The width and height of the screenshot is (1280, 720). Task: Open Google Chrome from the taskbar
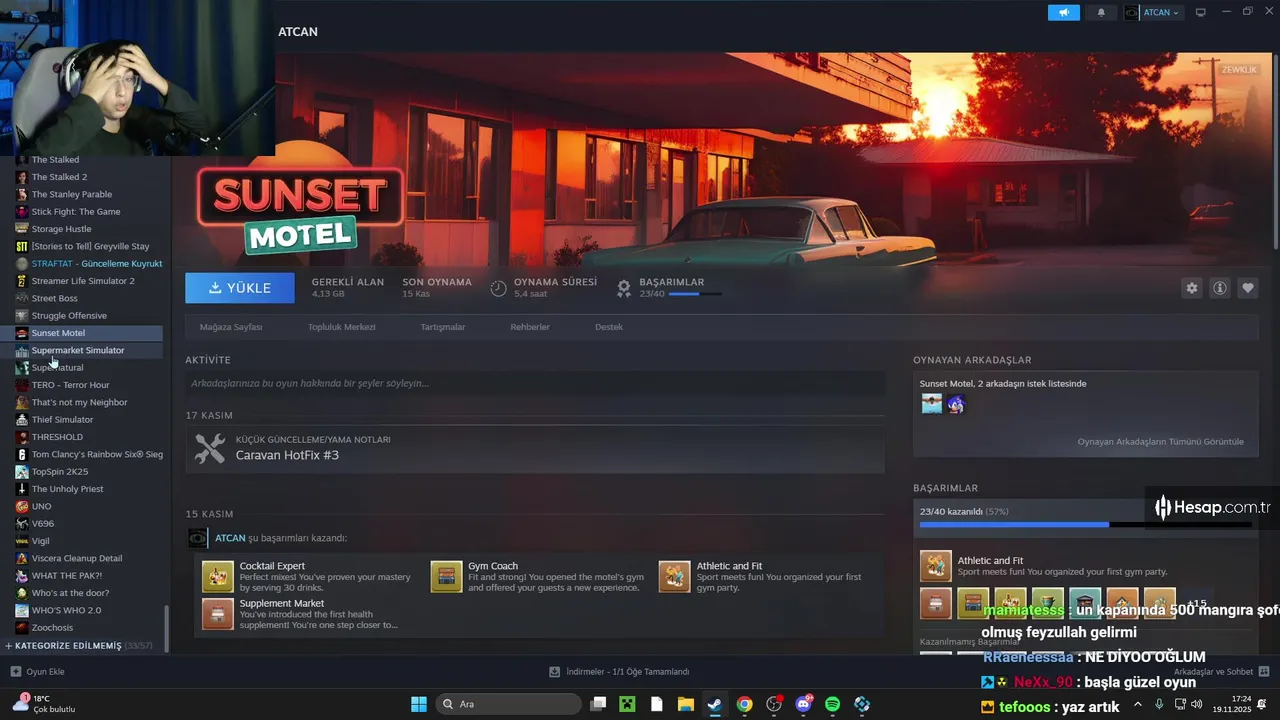tap(744, 704)
